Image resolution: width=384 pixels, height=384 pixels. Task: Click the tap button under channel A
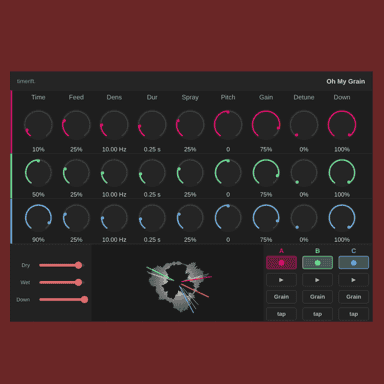coord(281,314)
